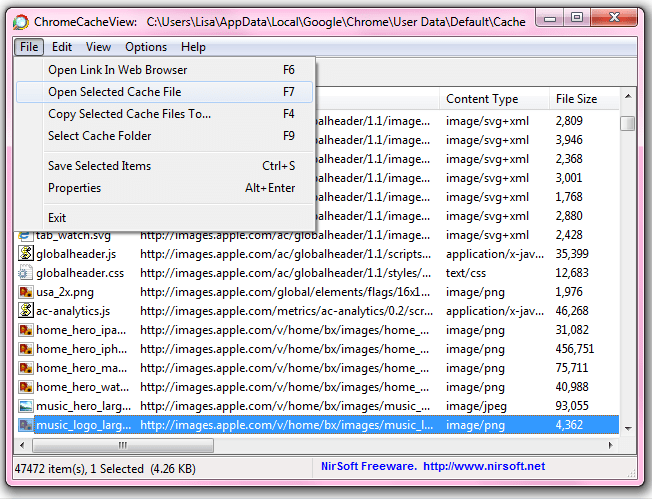Viewport: 652px width, 499px height.
Task: Click the status bar item count text
Action: pos(105,469)
